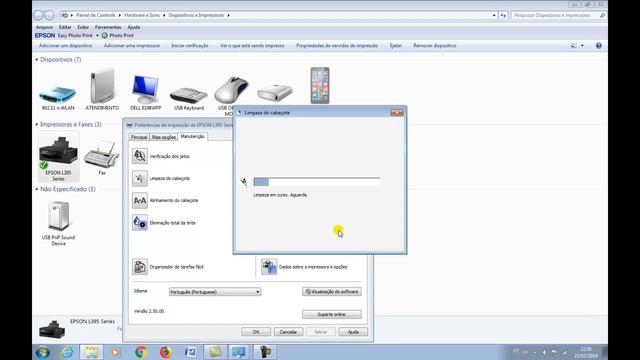
Task: Open the Editar menu
Action: 65,27
